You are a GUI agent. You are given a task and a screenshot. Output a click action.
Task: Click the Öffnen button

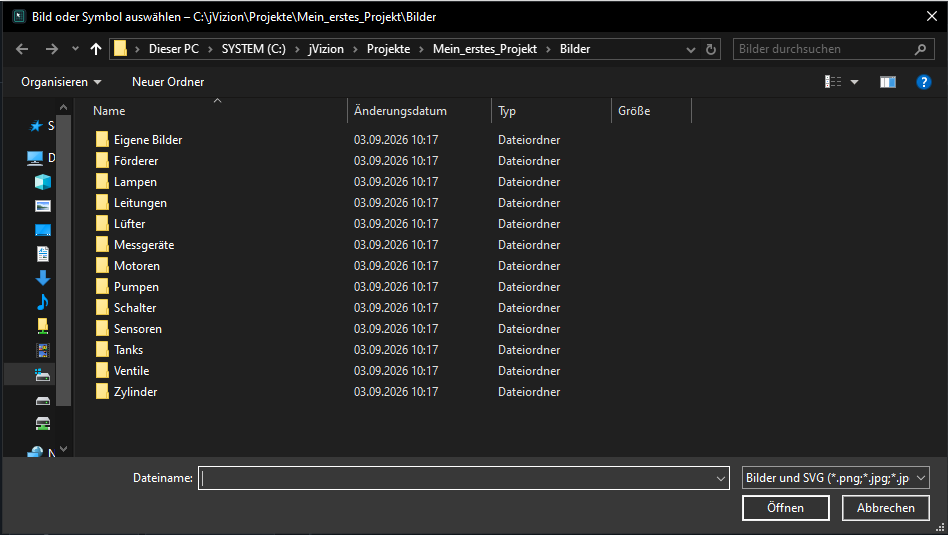click(x=785, y=508)
